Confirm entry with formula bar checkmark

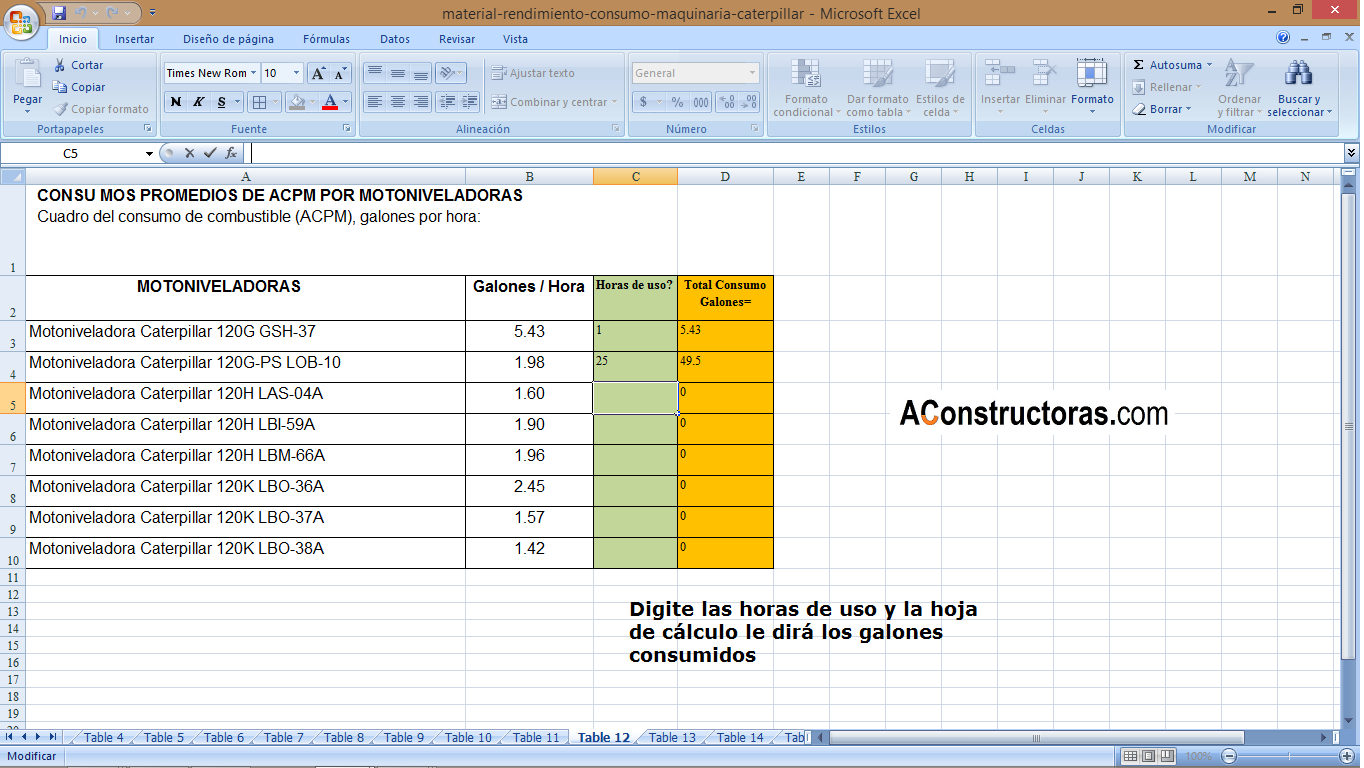click(x=209, y=153)
